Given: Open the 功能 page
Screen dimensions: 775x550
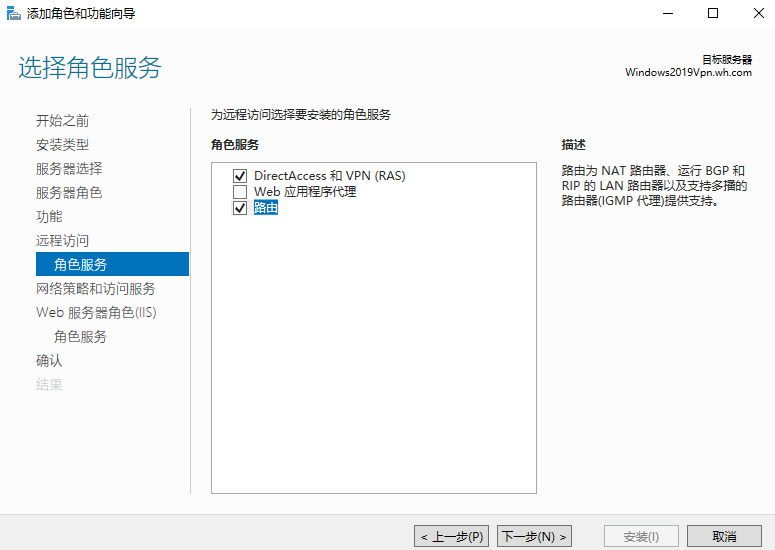Looking at the screenshot, I should click(x=49, y=217).
